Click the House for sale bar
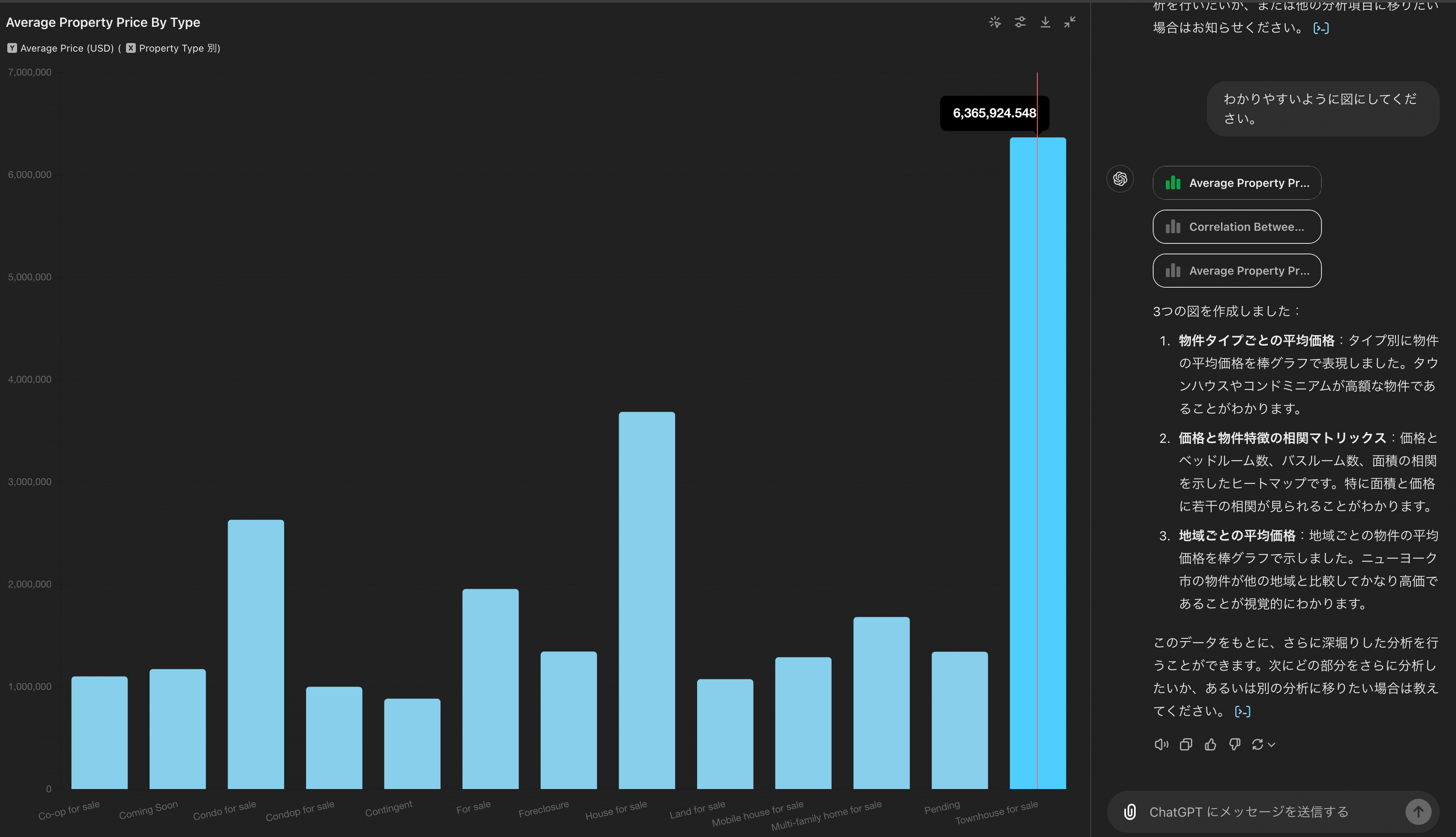The image size is (1456, 837). (x=646, y=600)
